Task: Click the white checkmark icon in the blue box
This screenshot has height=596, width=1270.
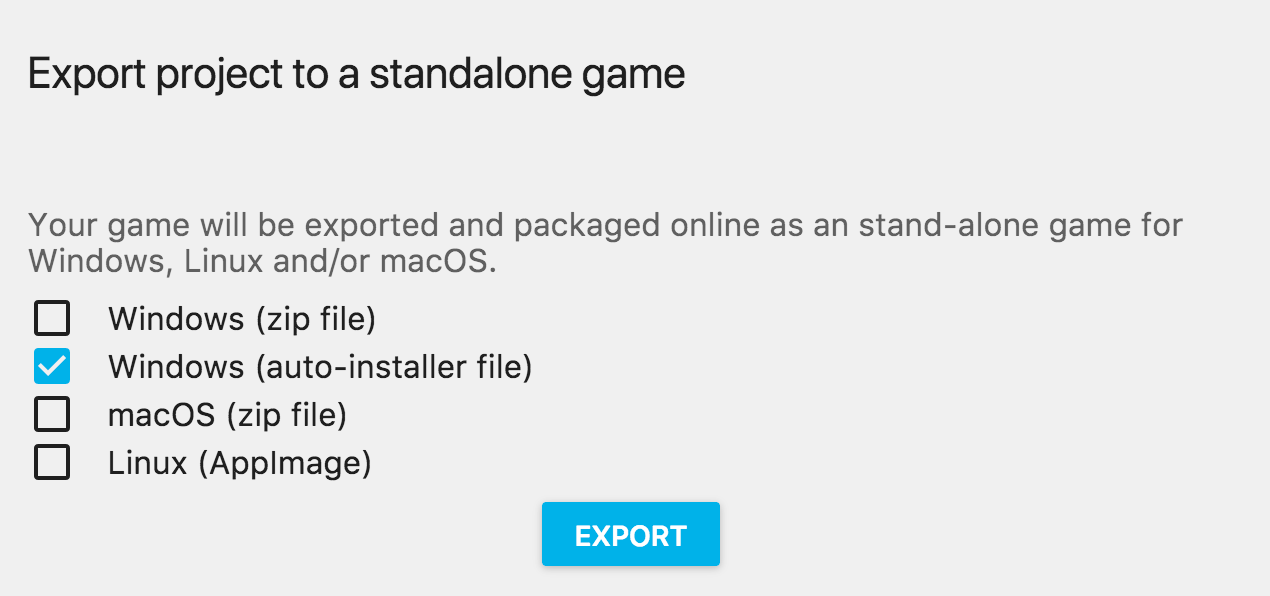Action: (52, 367)
